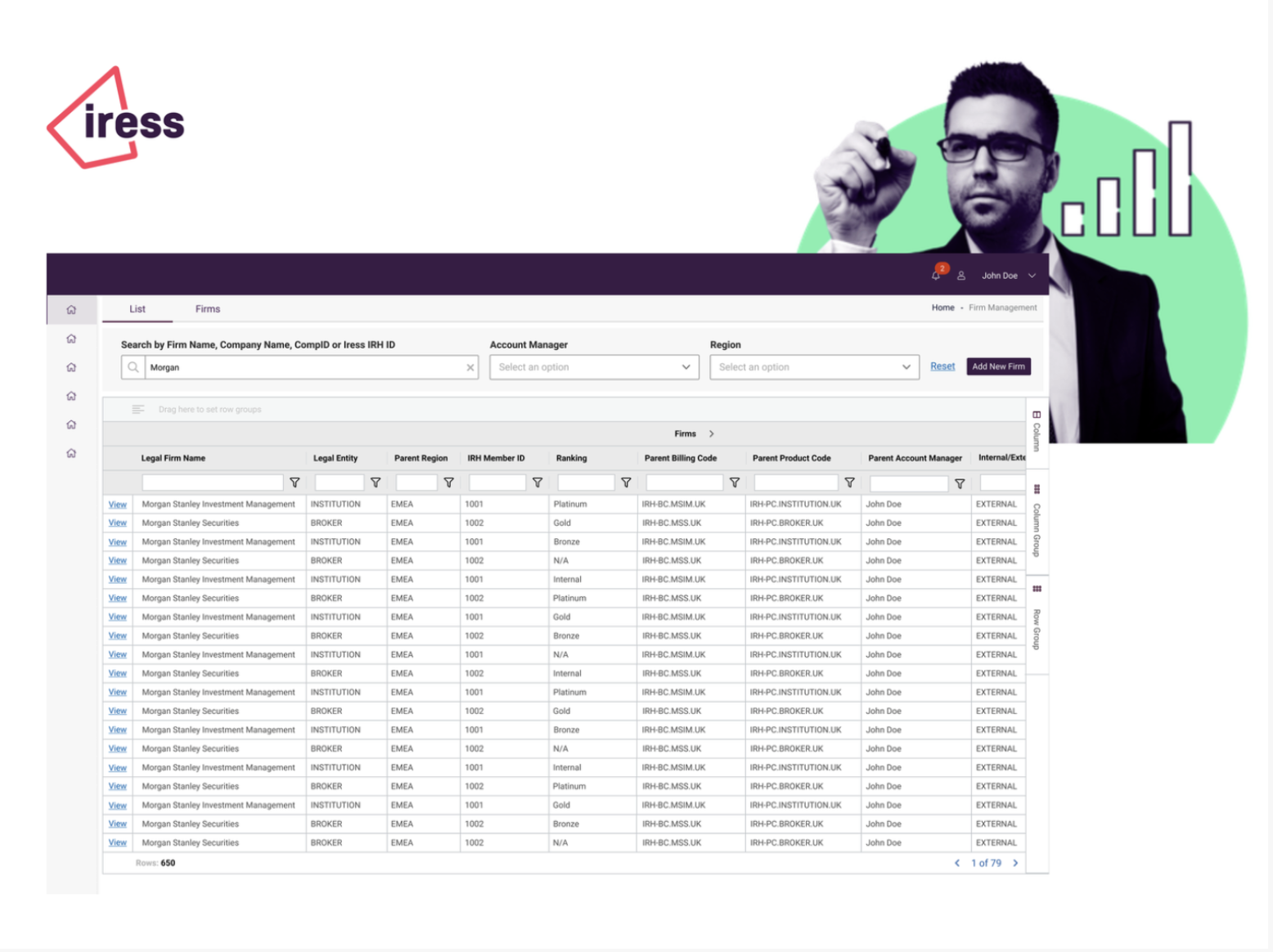Switch to the Firms tab
Image resolution: width=1273 pixels, height=952 pixels.
pyautogui.click(x=208, y=309)
